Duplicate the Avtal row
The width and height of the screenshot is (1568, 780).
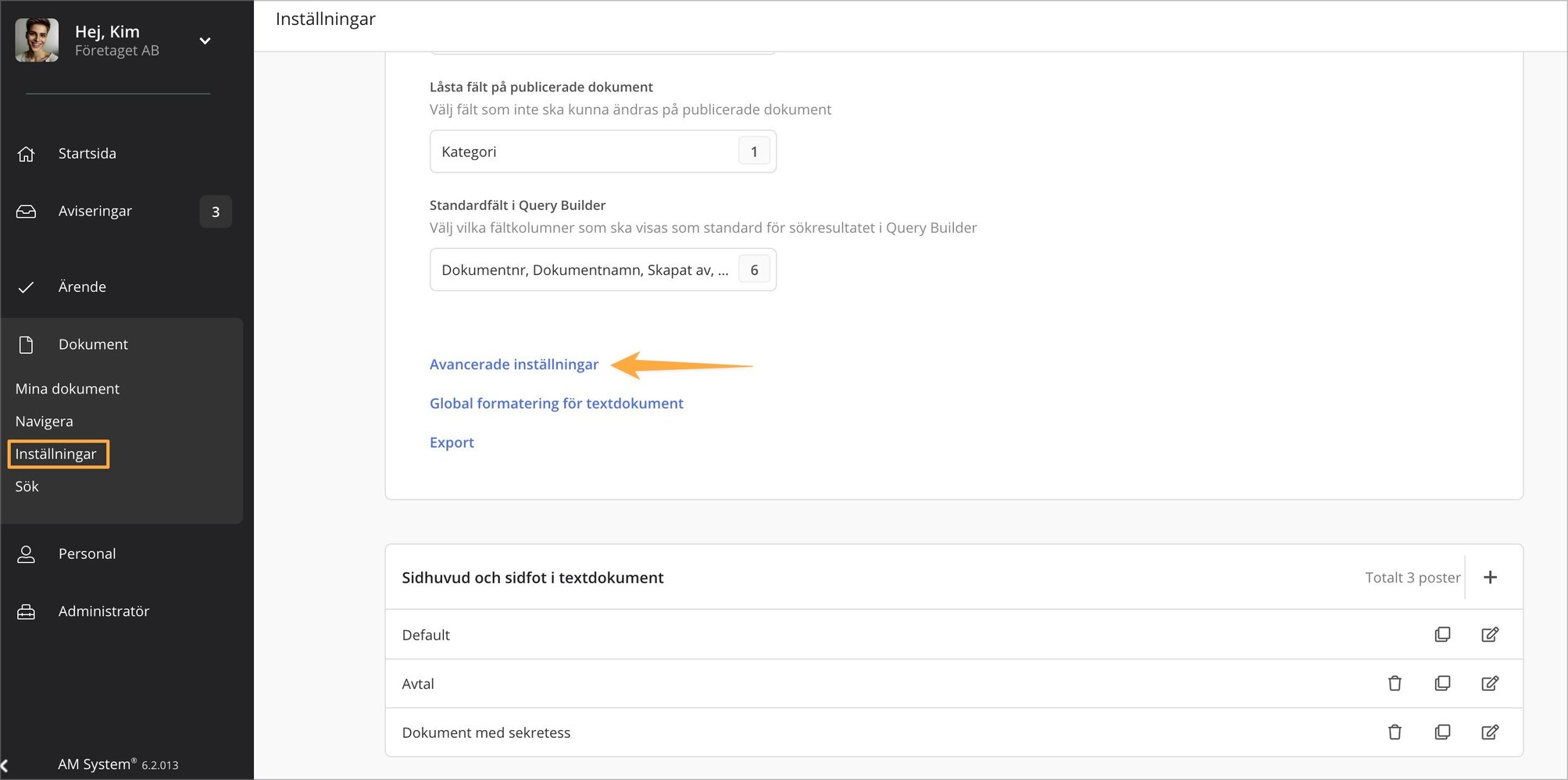[1442, 683]
